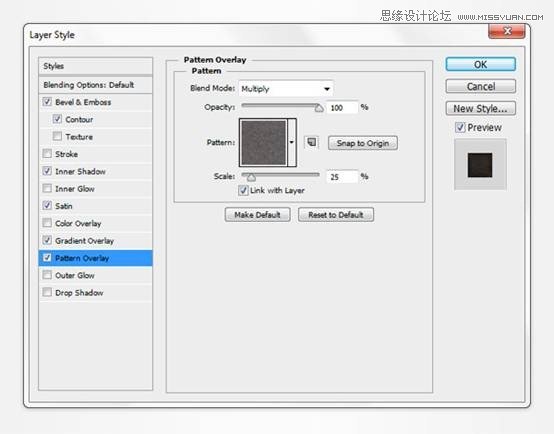Image resolution: width=554 pixels, height=434 pixels.
Task: Enable the Color Overlay checkbox
Action: coord(47,223)
